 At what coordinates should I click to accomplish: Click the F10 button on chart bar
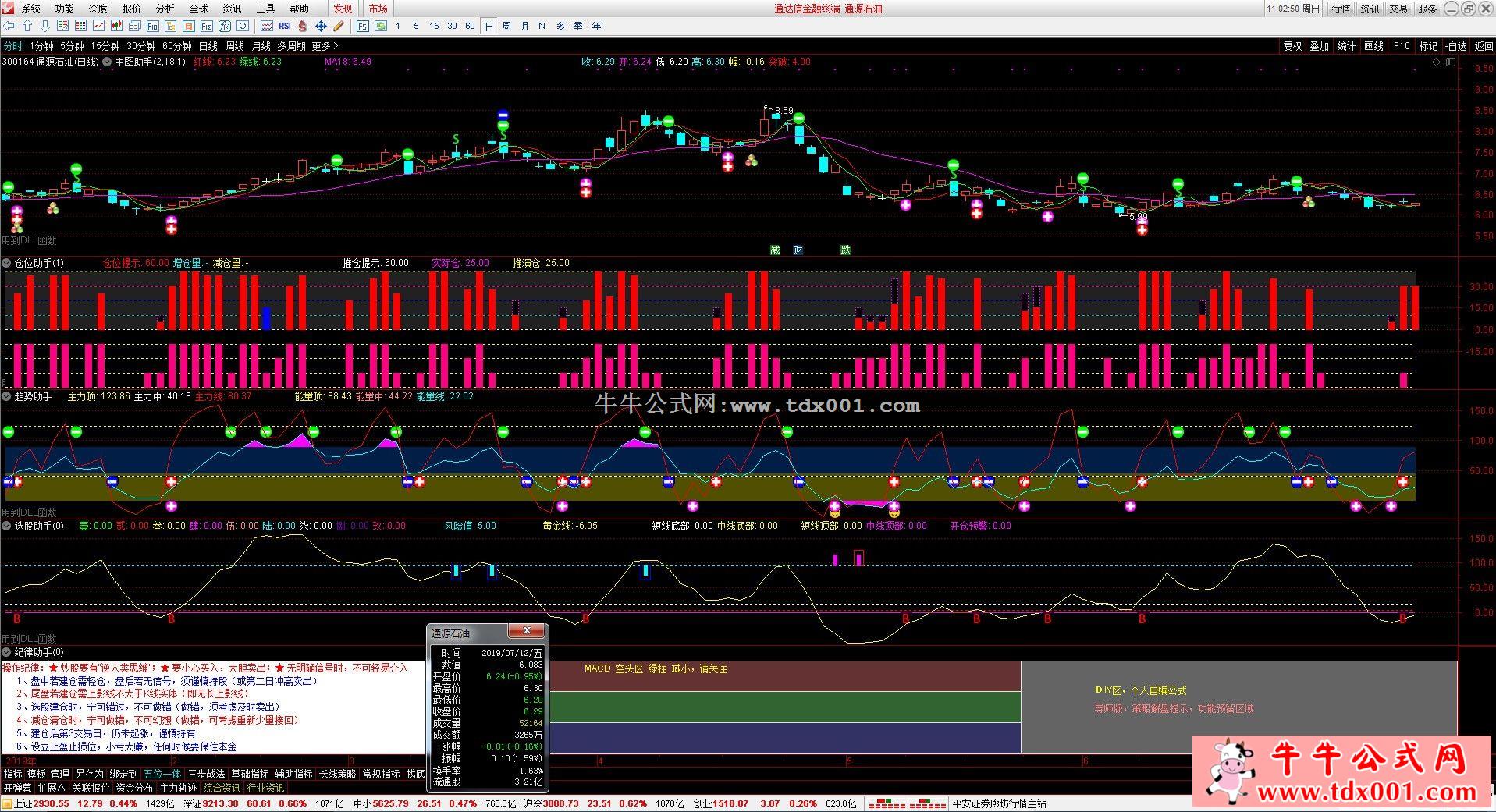click(1402, 46)
